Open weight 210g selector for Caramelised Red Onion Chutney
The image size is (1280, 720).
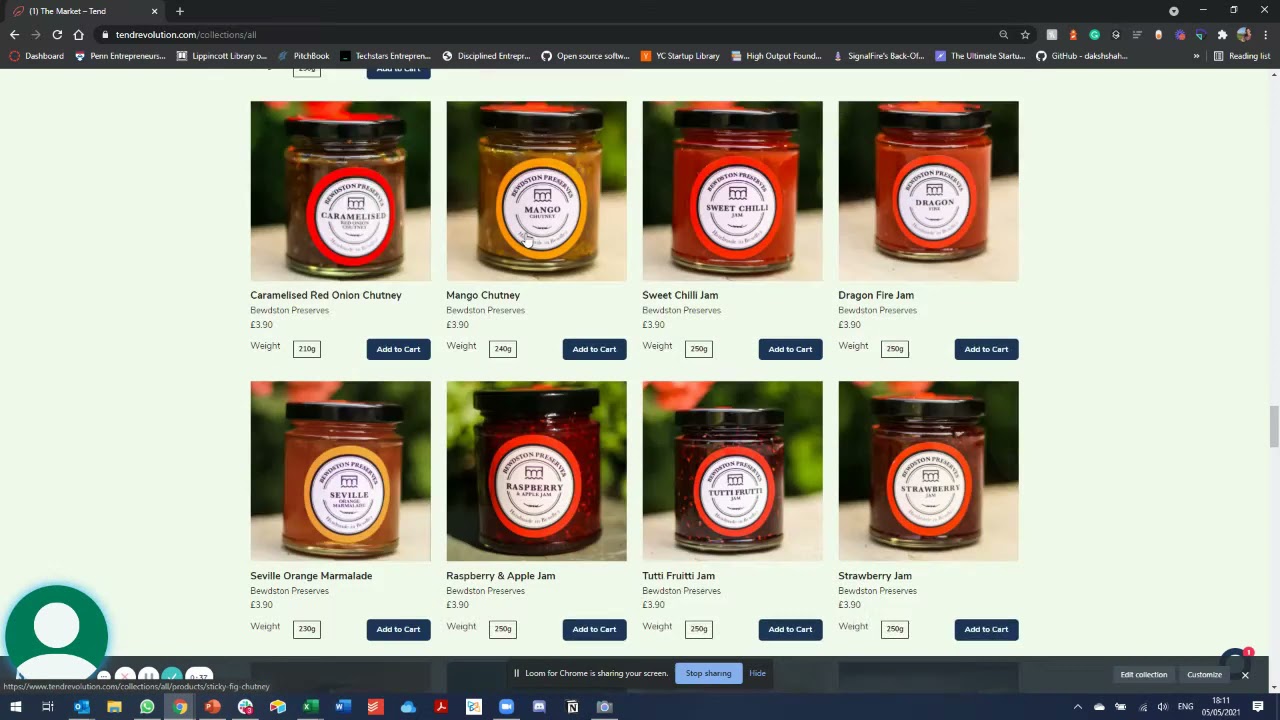point(307,349)
